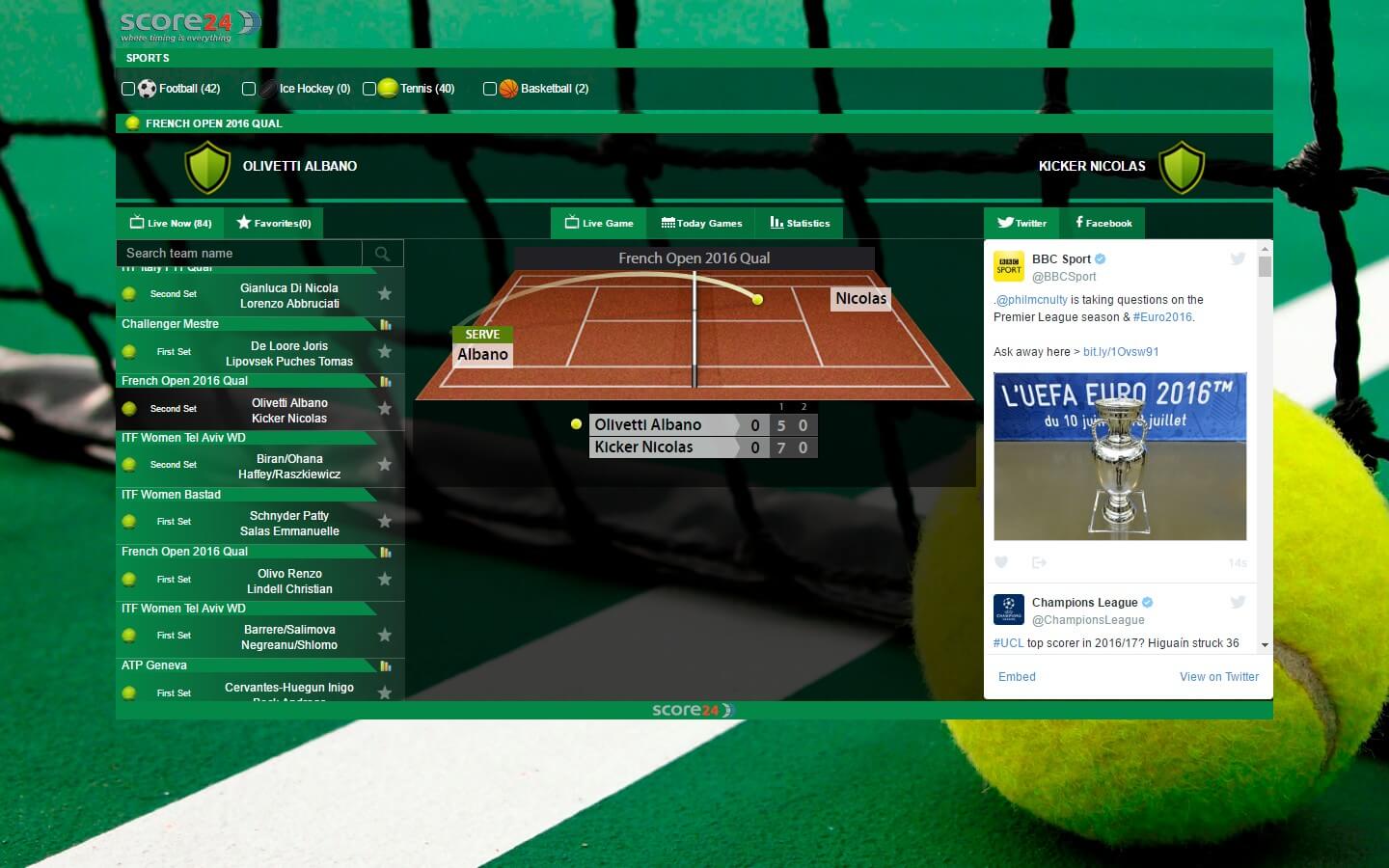Screen dimensions: 1389x868
Task: Click the Search team name field
Action: pyautogui.click(x=239, y=254)
